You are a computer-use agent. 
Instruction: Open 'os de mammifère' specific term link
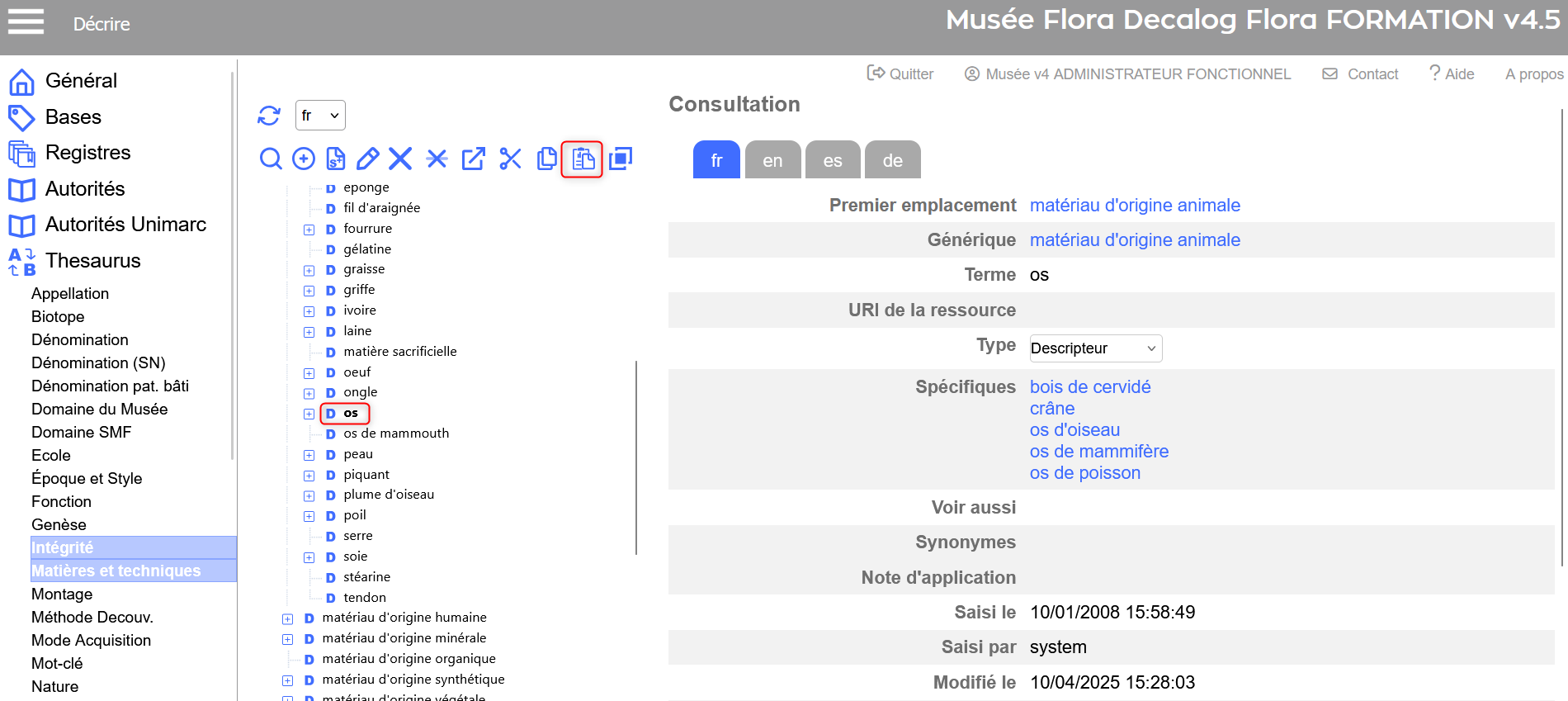pyautogui.click(x=1098, y=452)
